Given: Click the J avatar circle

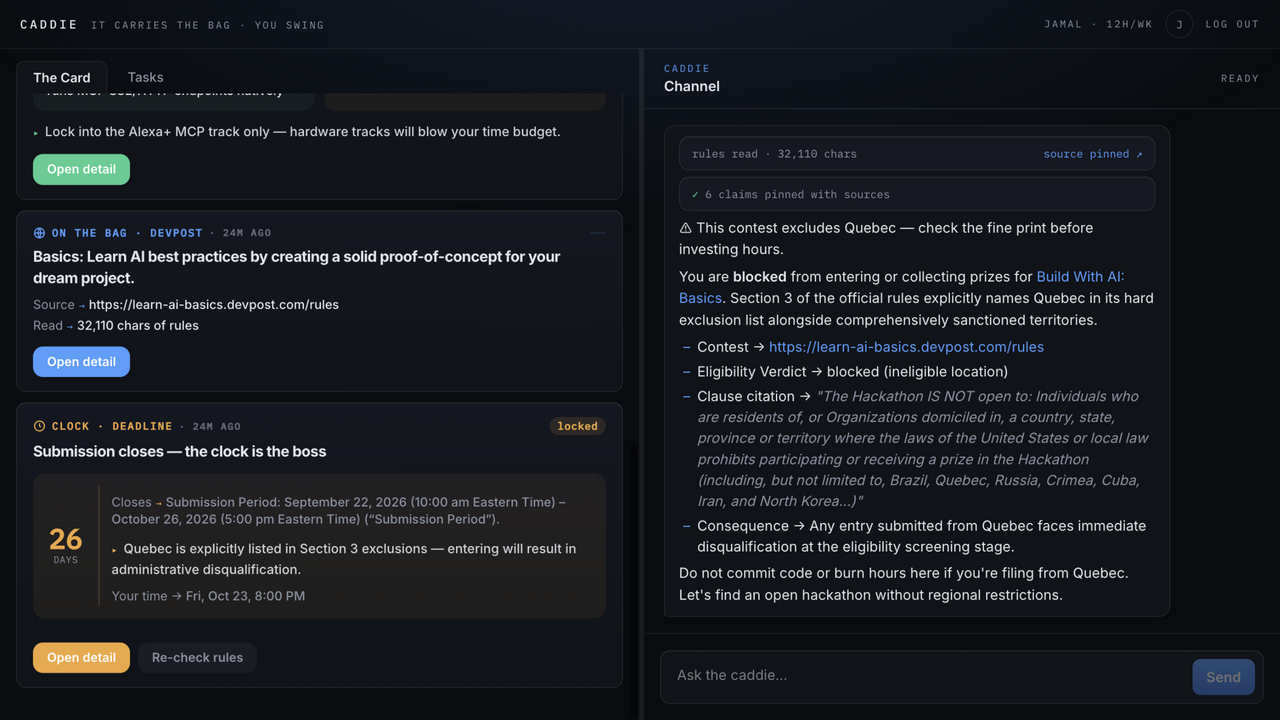Looking at the screenshot, I should pos(1179,24).
